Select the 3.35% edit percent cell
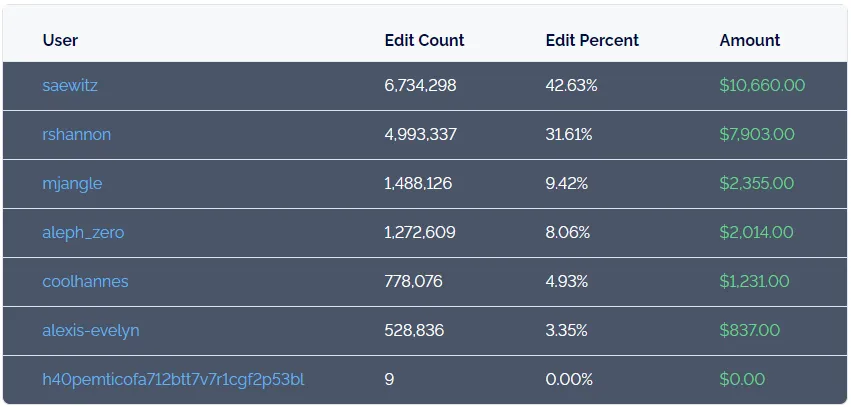Screen dimensions: 851x407 point(567,330)
